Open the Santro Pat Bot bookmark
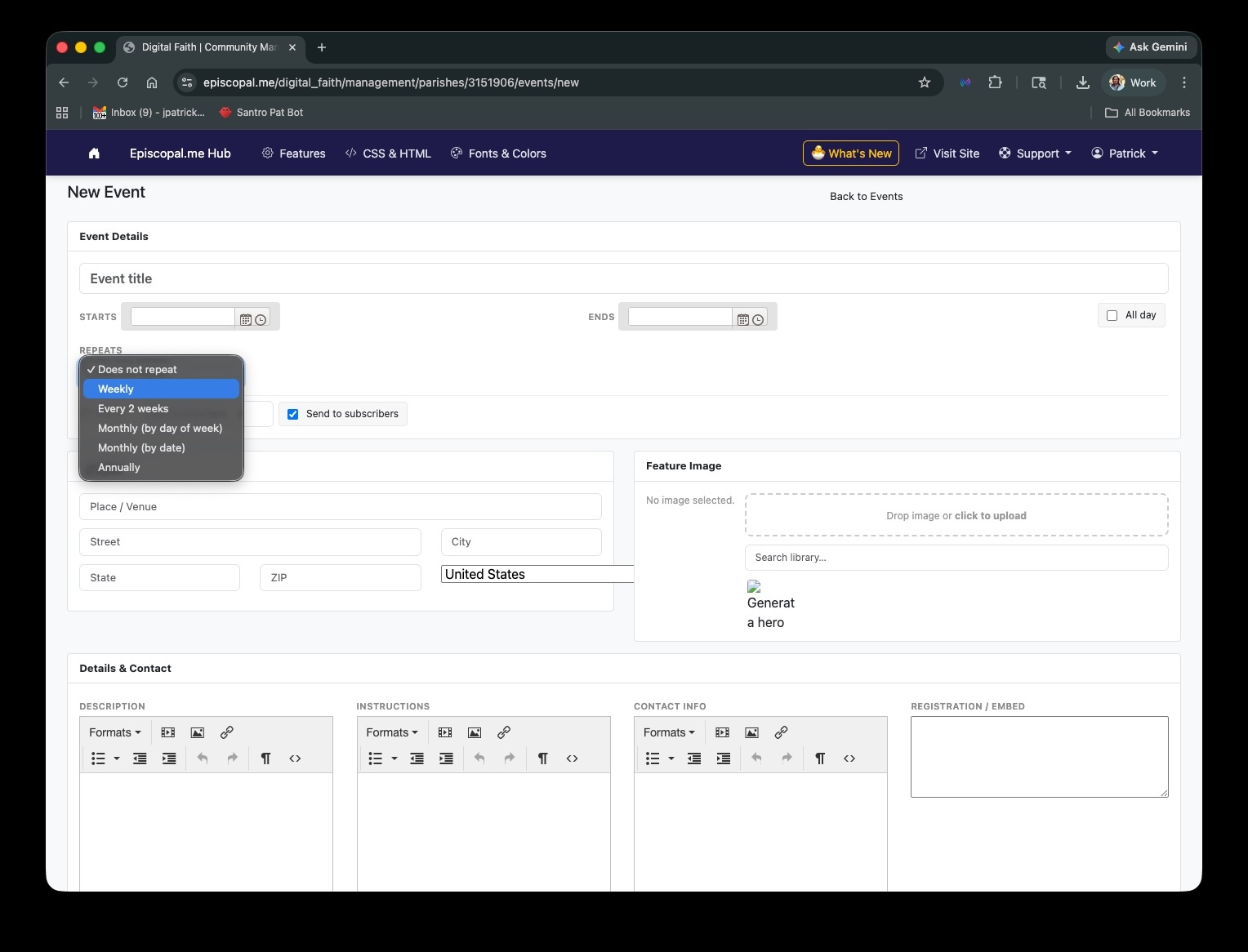The width and height of the screenshot is (1248, 952). pyautogui.click(x=261, y=113)
